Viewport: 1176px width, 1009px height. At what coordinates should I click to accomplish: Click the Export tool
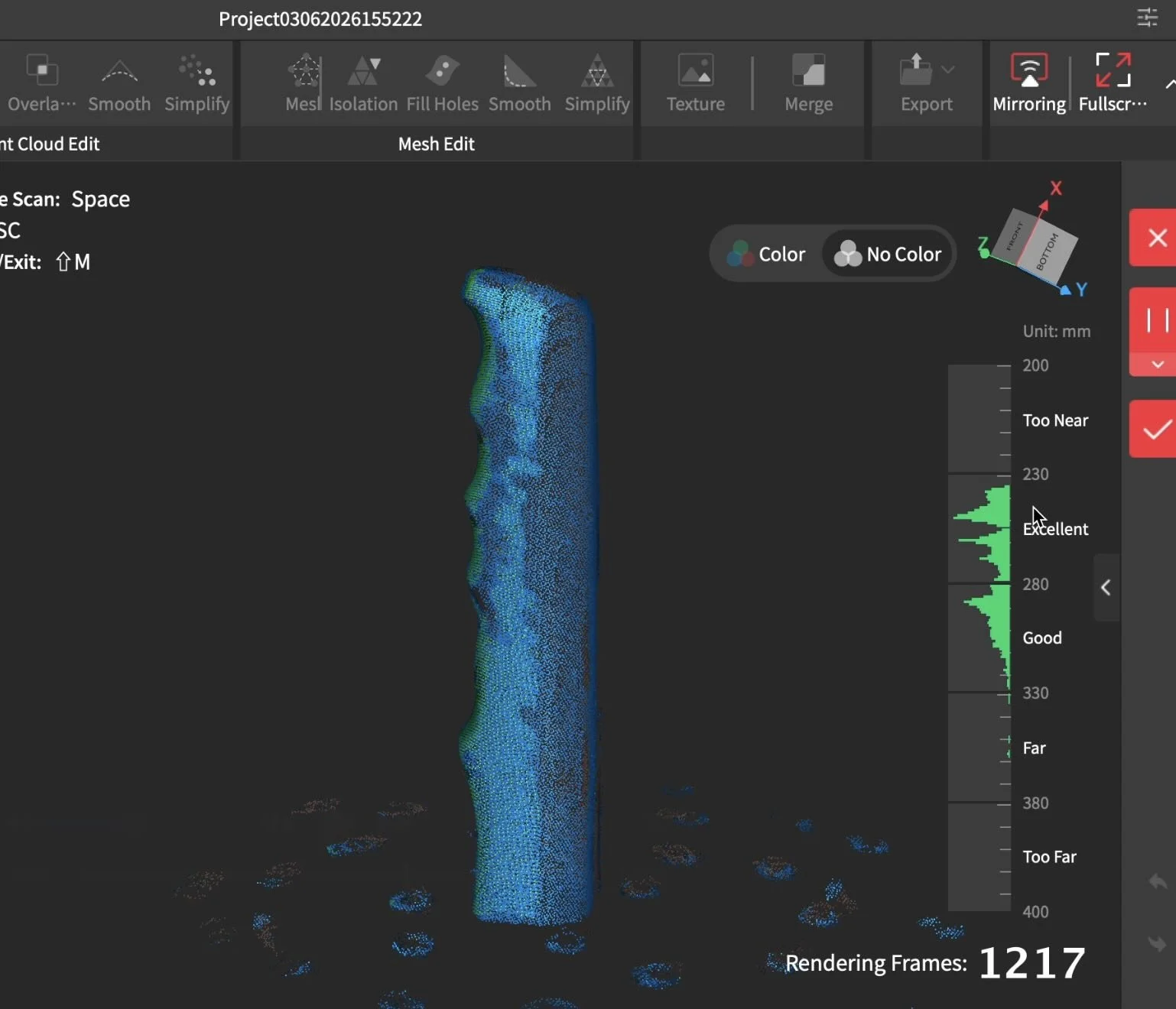[x=916, y=80]
